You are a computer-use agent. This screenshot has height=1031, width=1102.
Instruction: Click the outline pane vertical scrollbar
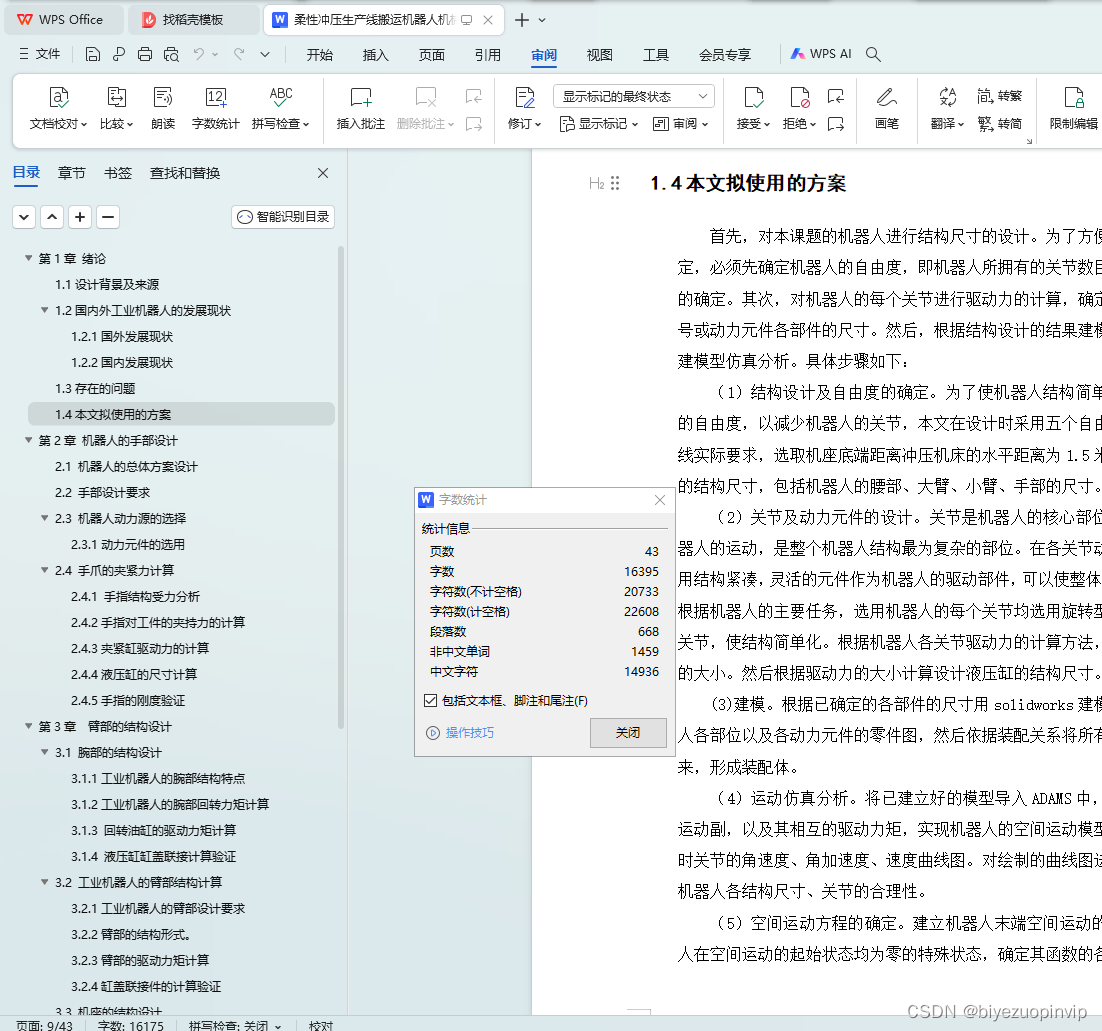(x=341, y=486)
